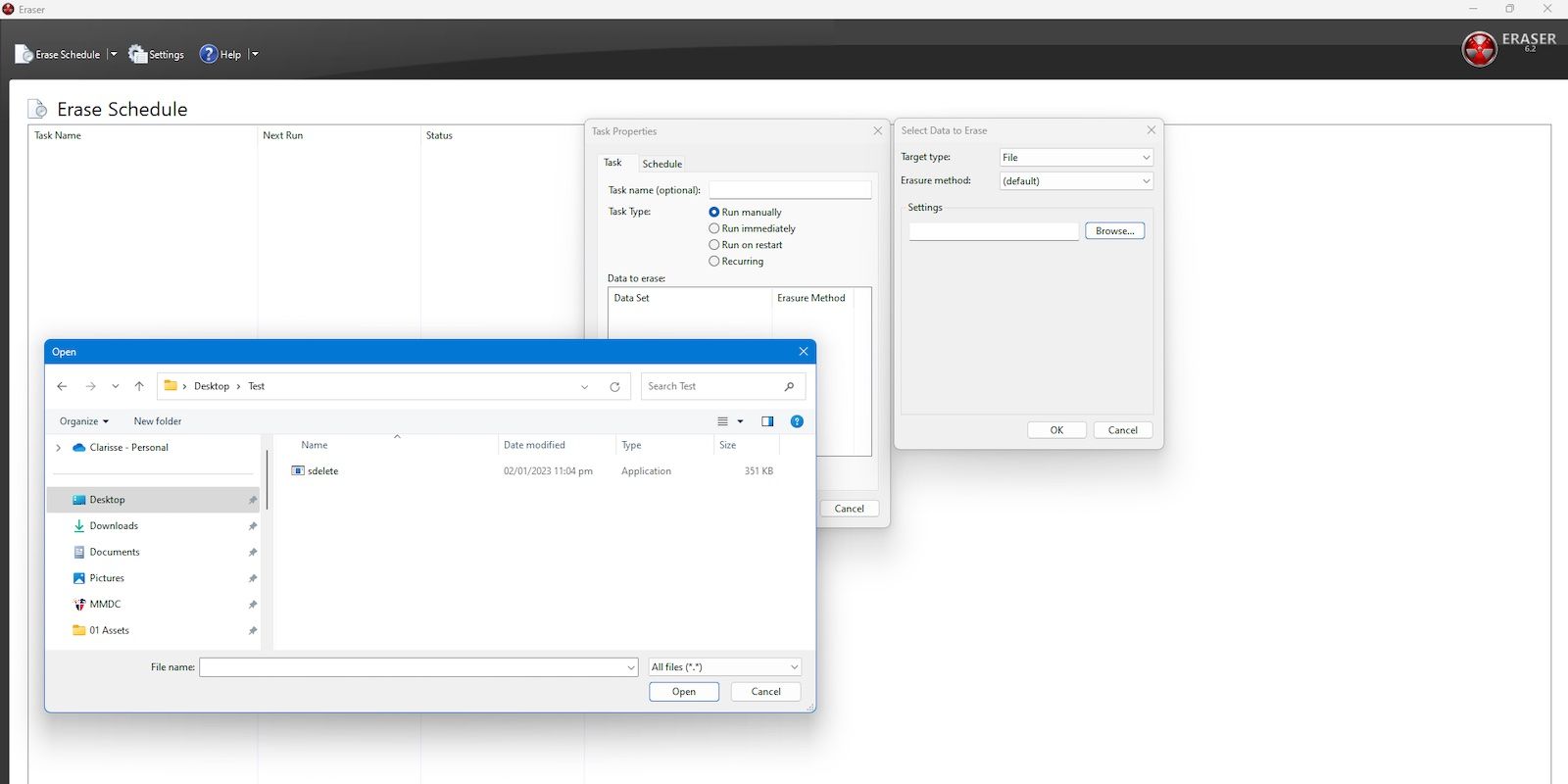Click the Search Test field

coord(723,386)
